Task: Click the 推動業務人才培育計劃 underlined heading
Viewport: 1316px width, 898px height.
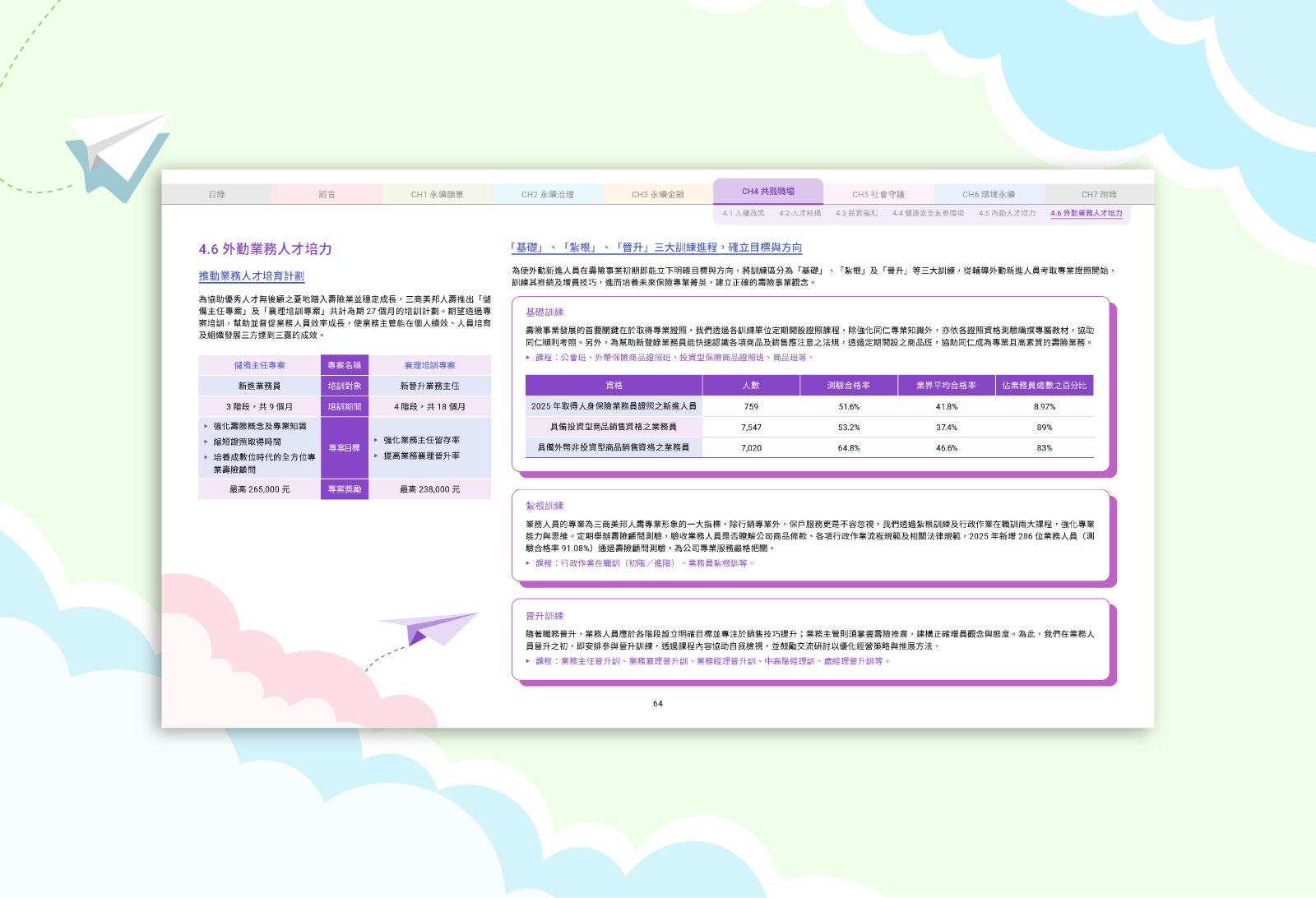Action: (251, 276)
